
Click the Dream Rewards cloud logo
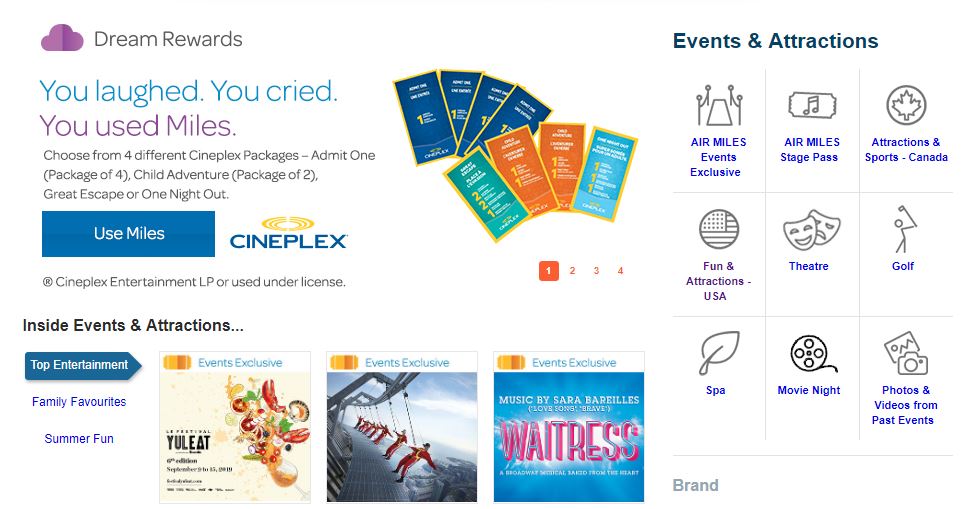[62, 39]
